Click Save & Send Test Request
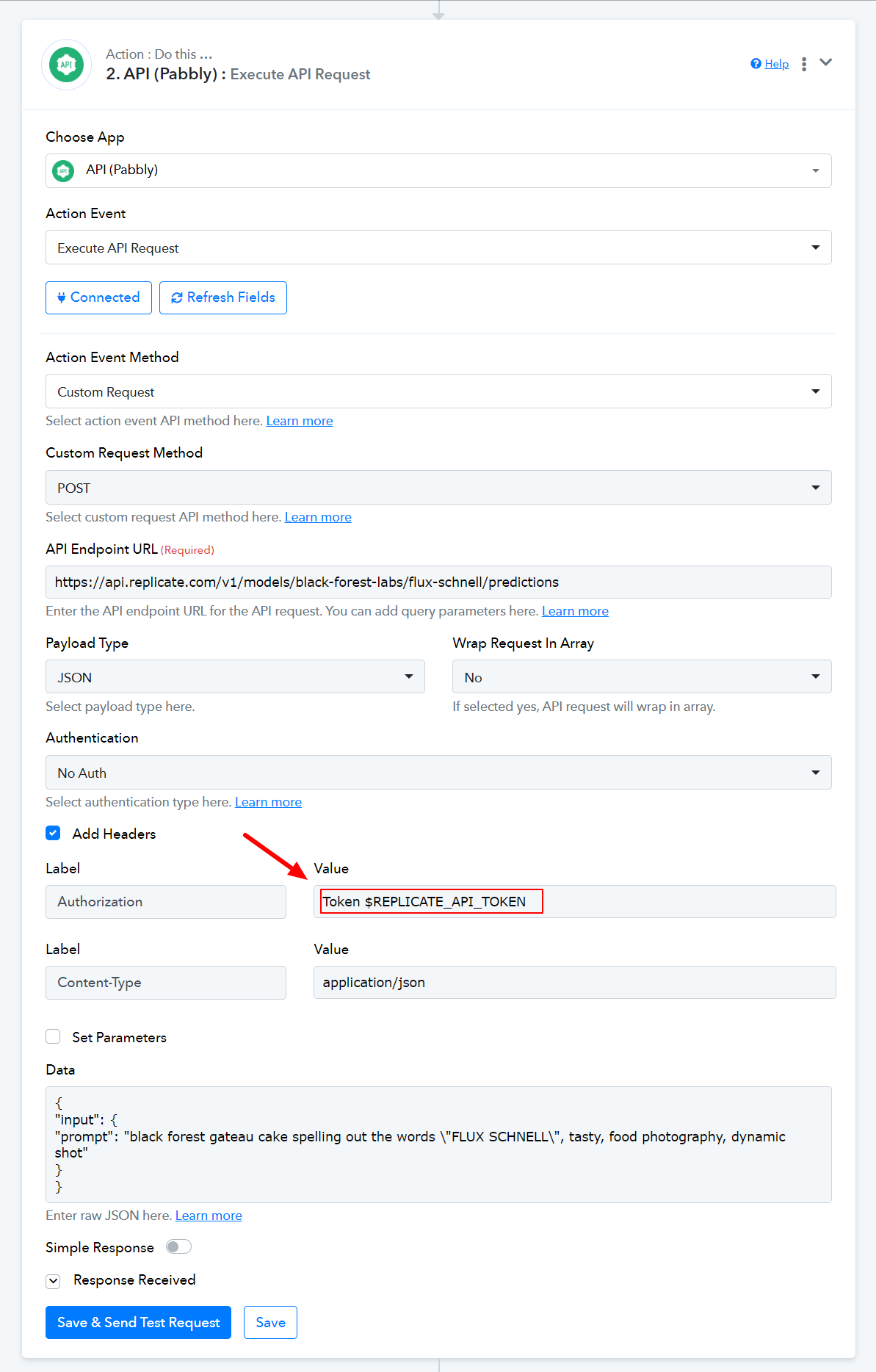 tap(138, 1323)
